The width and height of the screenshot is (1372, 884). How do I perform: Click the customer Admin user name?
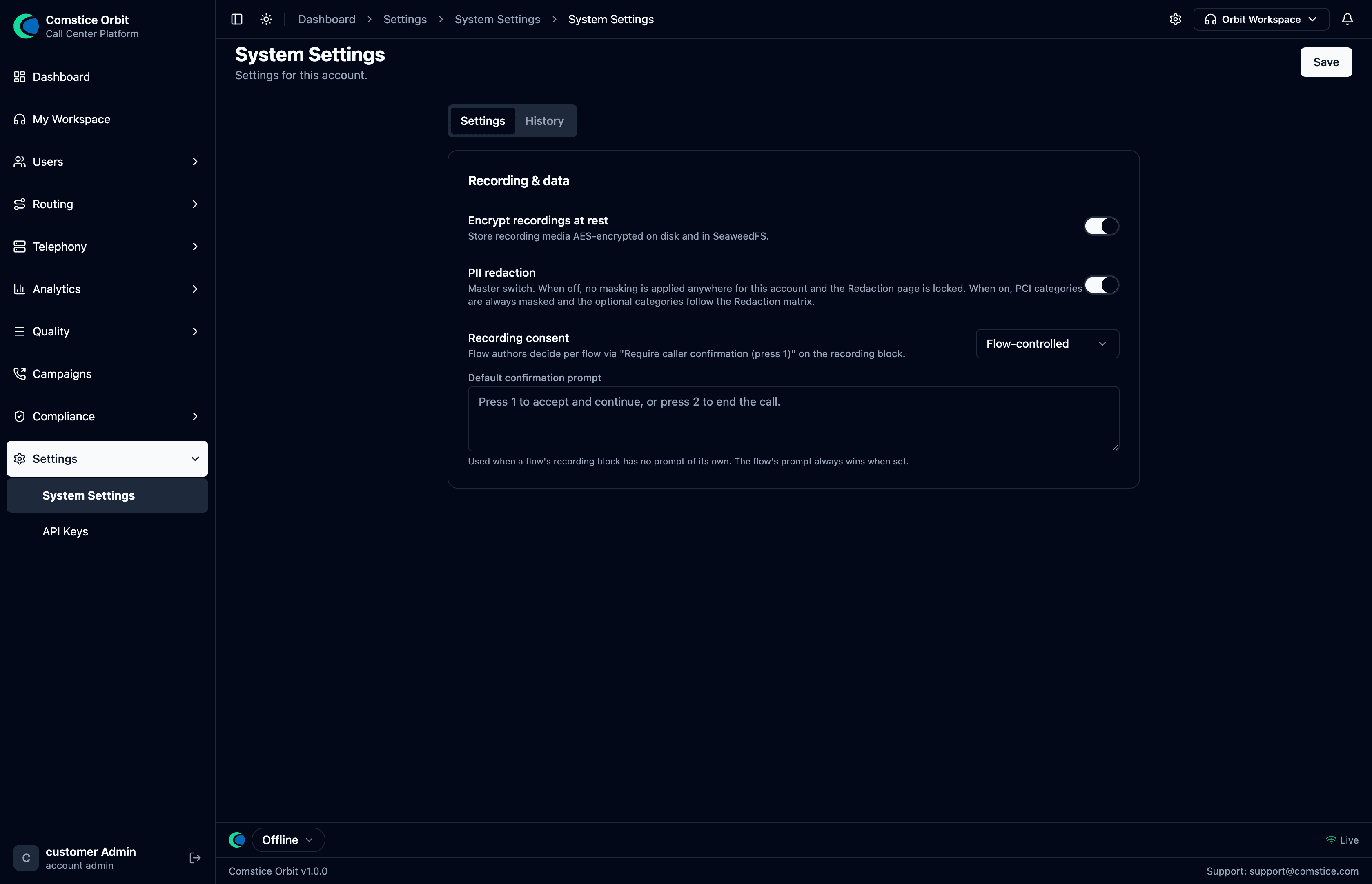coord(91,852)
